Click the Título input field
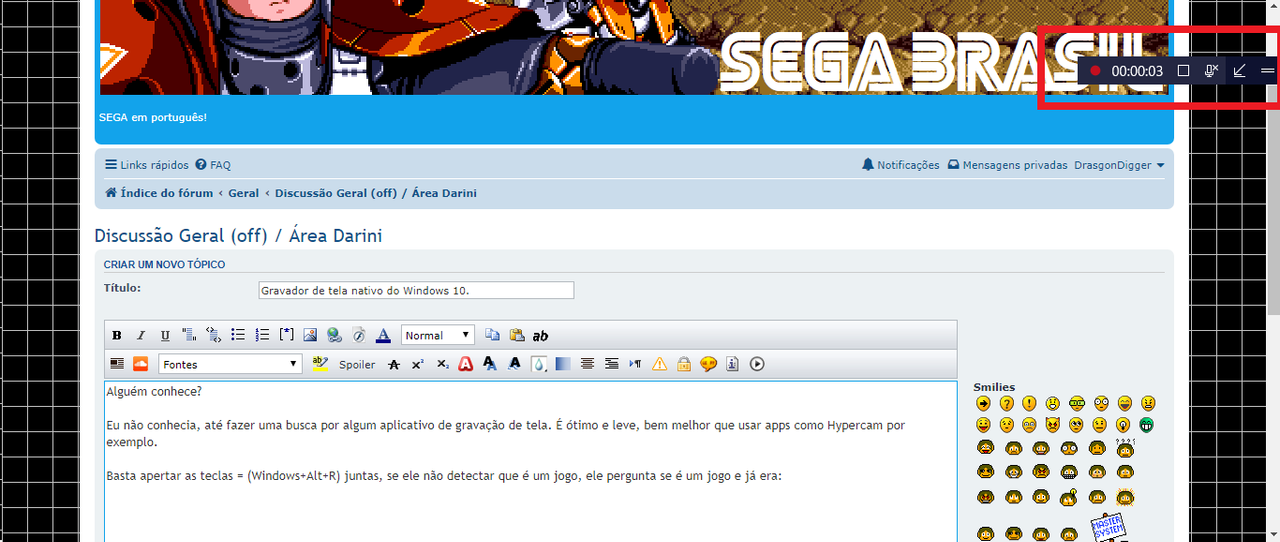Image resolution: width=1280 pixels, height=542 pixels. click(416, 290)
